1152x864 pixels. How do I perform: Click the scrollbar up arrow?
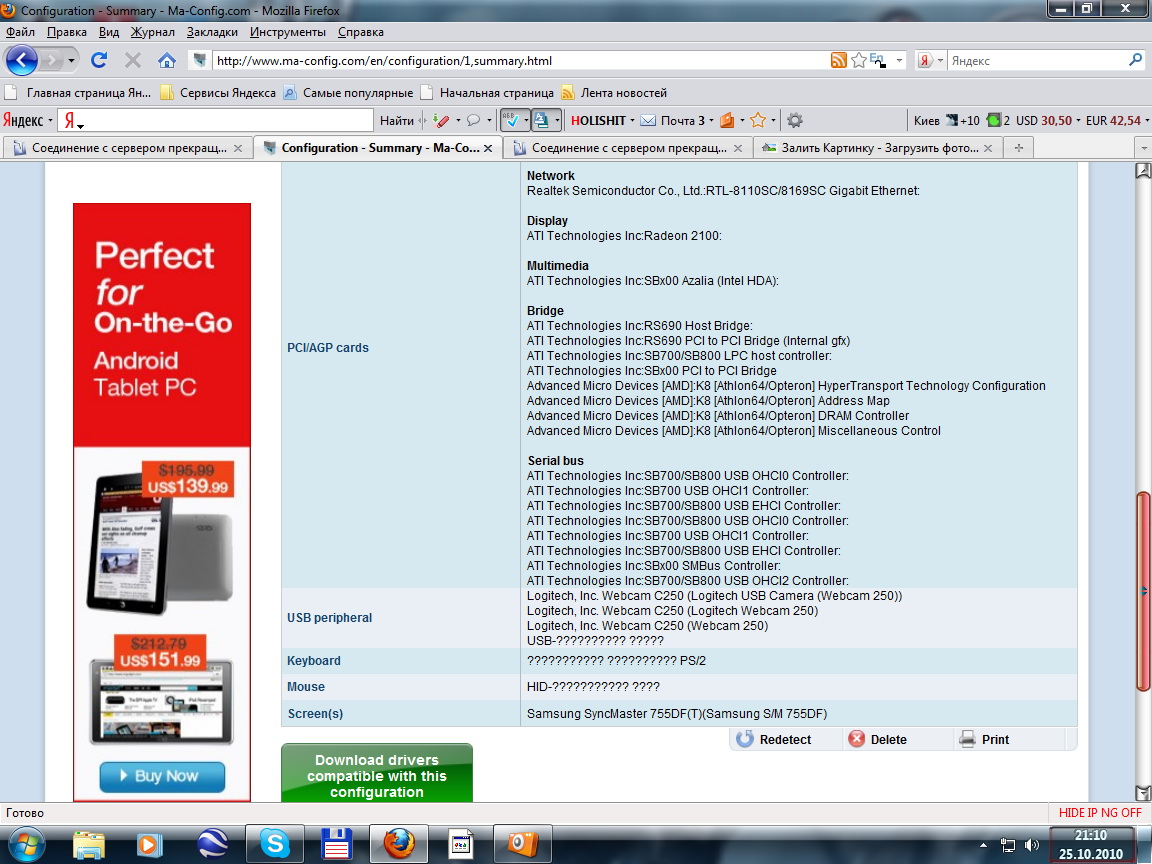1142,170
